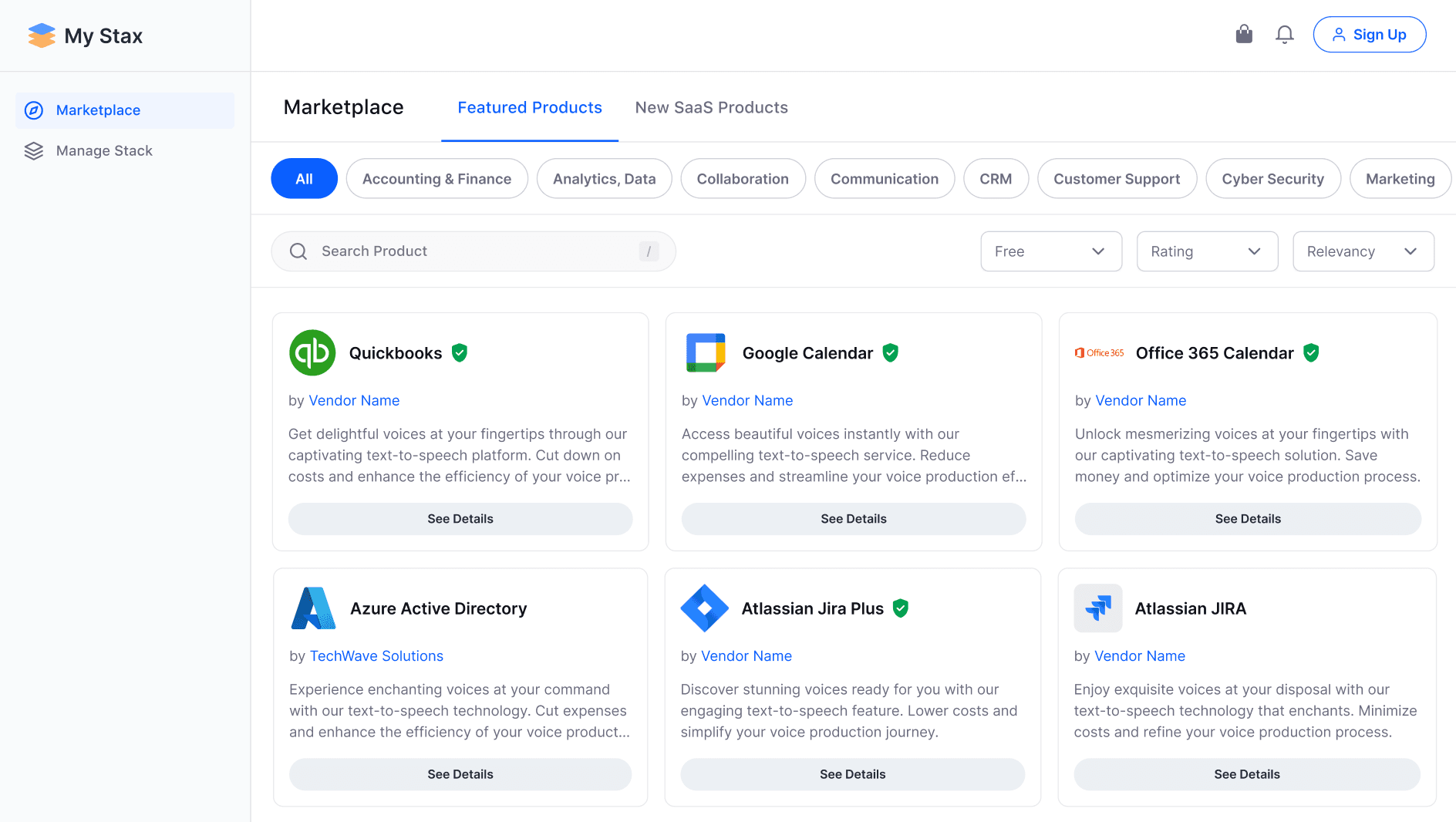Click the Google Calendar product title
Image resolution: width=1456 pixels, height=822 pixels.
pos(807,353)
